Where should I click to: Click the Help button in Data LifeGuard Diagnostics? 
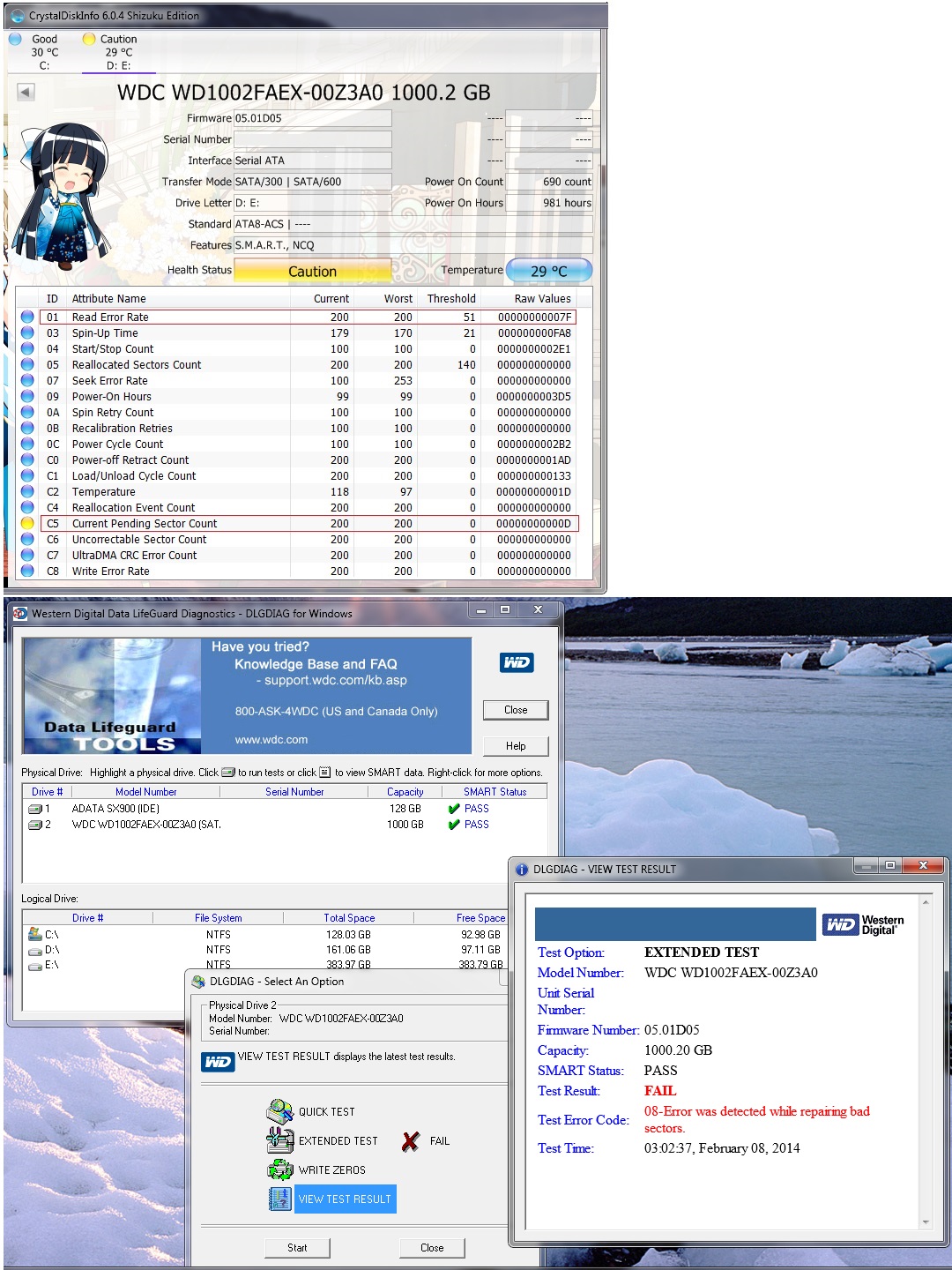click(x=516, y=746)
